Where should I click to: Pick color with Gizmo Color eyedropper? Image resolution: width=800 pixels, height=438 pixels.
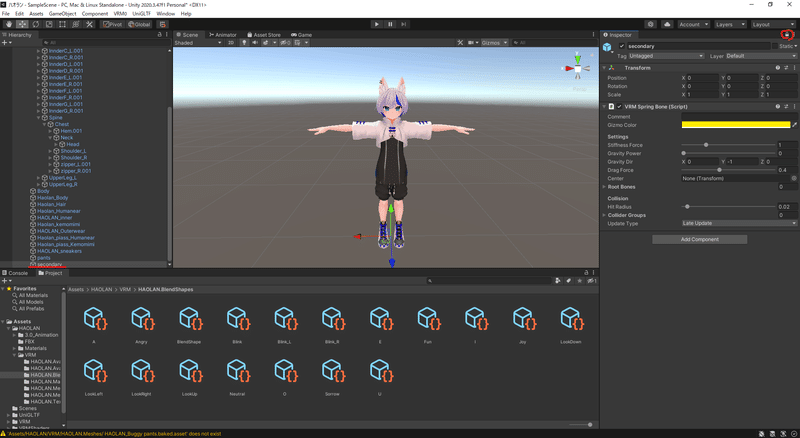(794, 125)
